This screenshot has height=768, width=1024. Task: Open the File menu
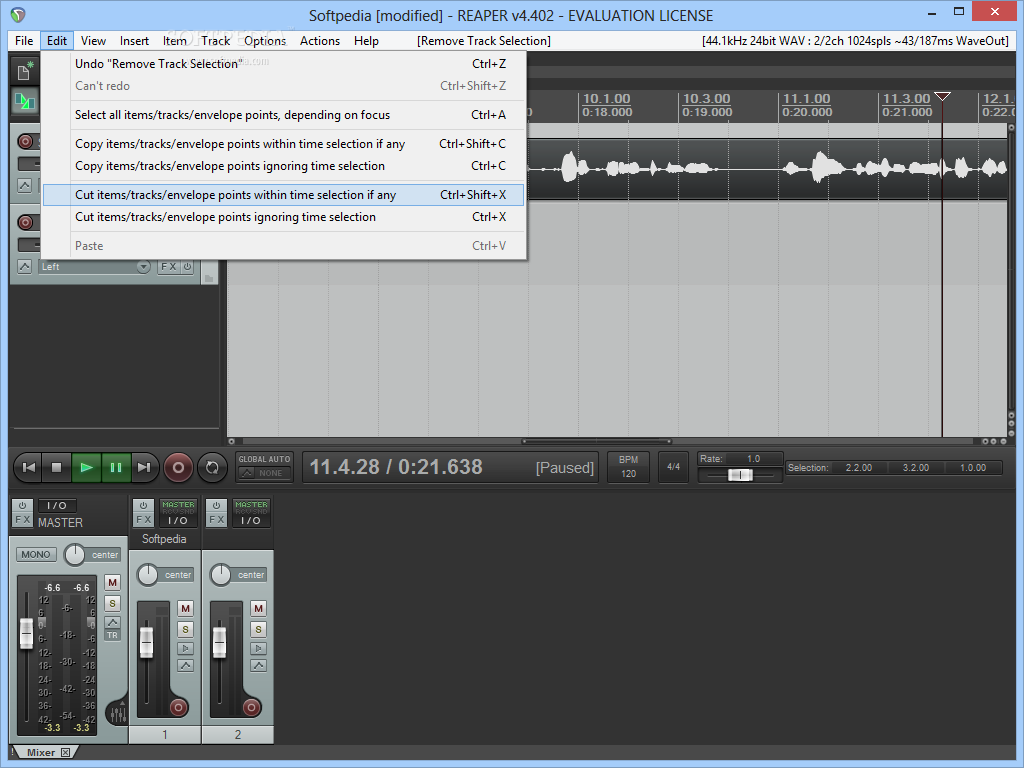(24, 40)
